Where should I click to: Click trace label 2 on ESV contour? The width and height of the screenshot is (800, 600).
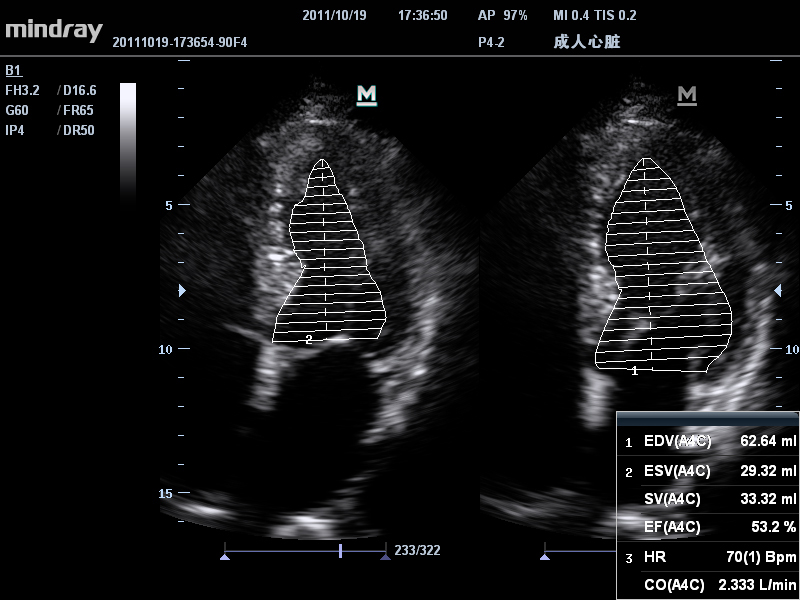(x=309, y=340)
